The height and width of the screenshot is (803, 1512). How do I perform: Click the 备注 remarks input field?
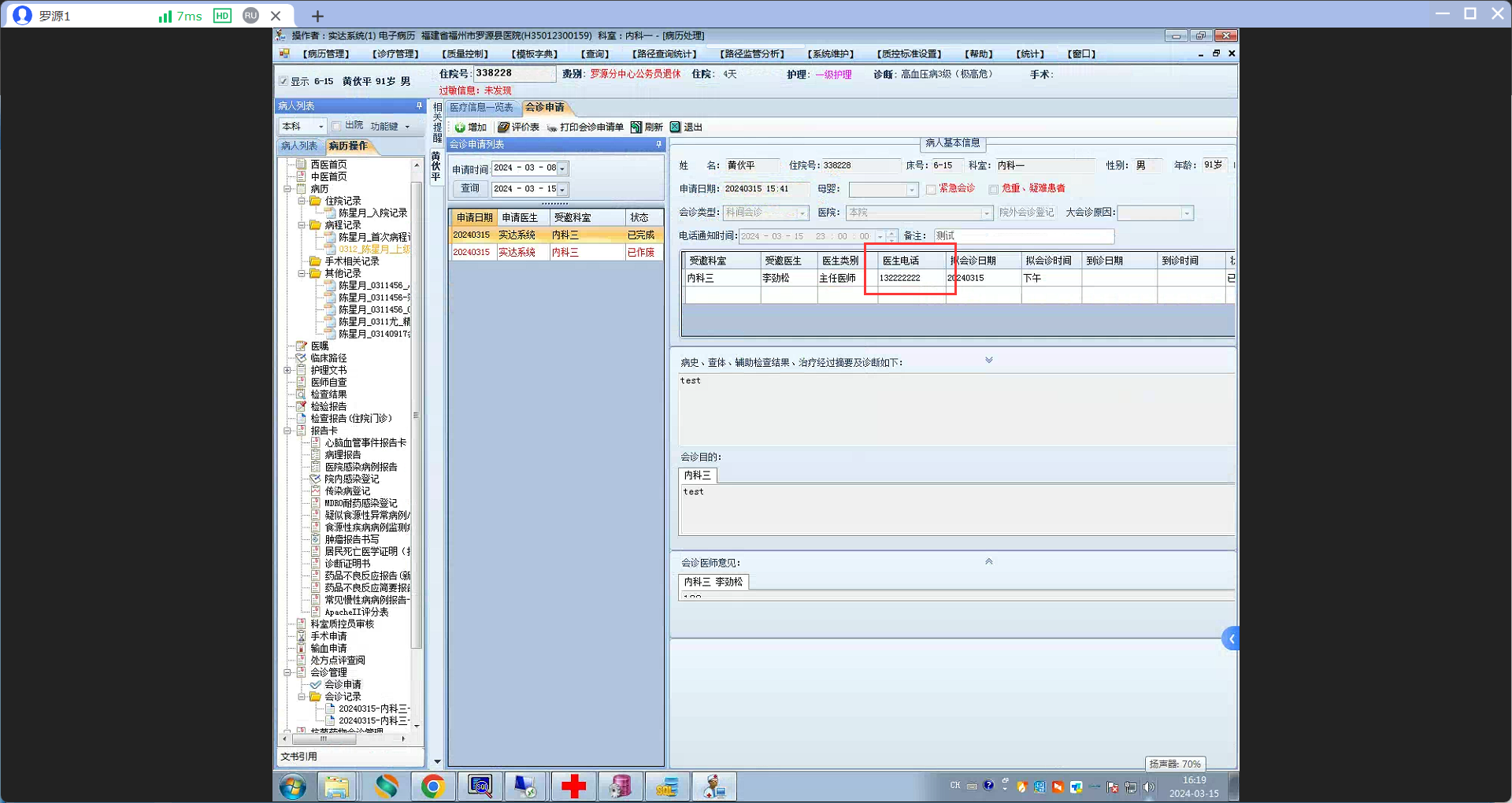click(x=1023, y=236)
